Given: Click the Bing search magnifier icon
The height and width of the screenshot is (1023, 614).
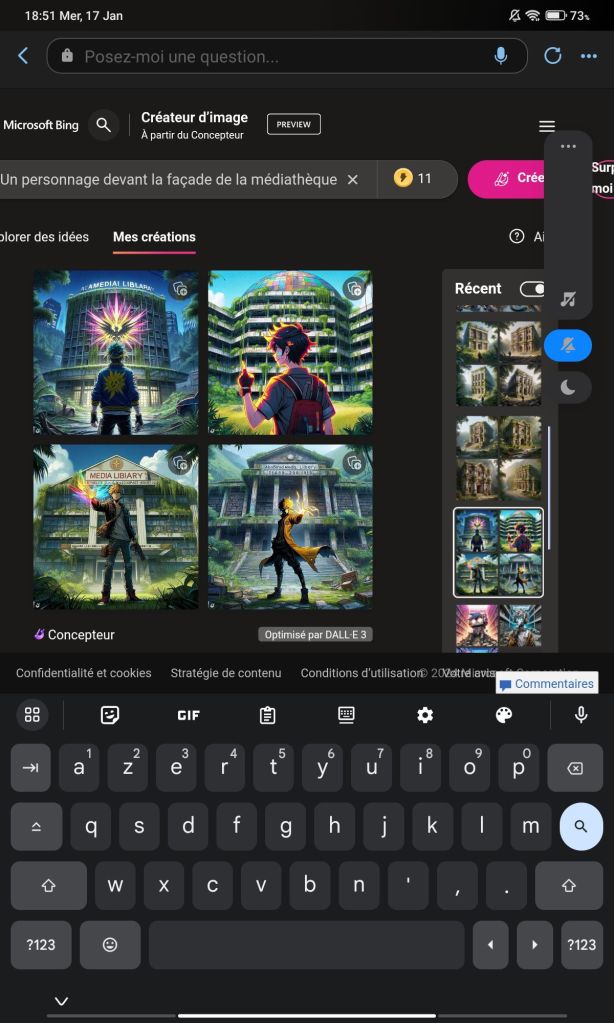Looking at the screenshot, I should pos(102,125).
